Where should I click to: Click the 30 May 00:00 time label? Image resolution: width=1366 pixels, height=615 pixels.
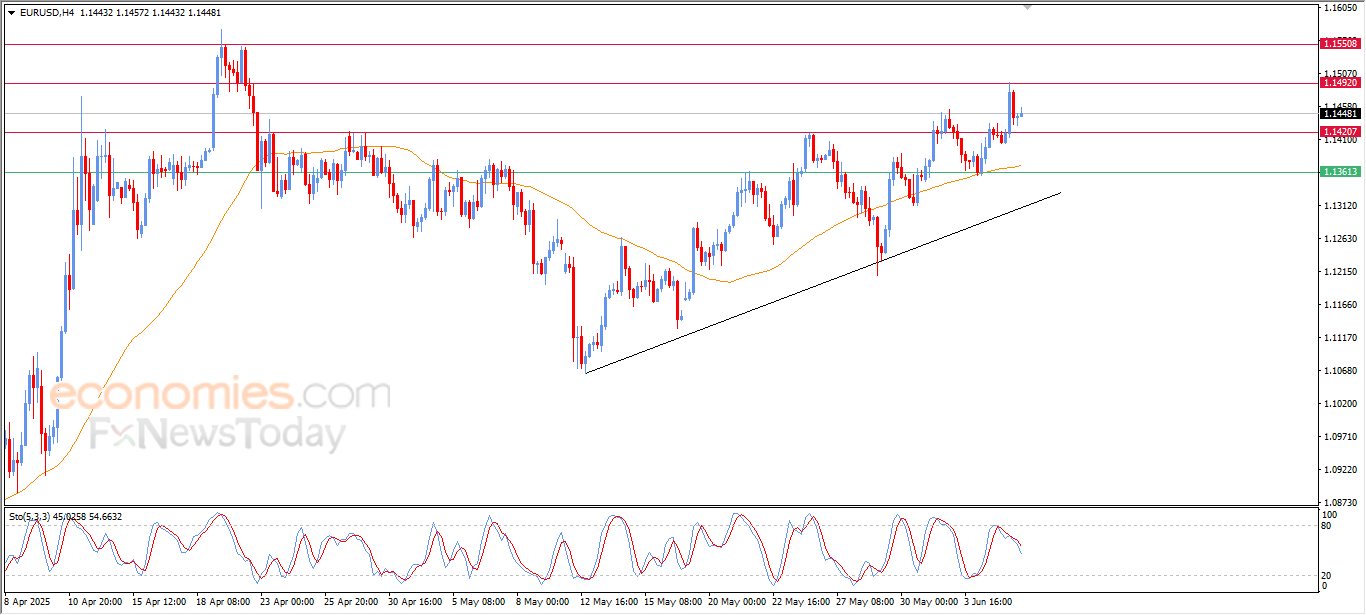pyautogui.click(x=927, y=603)
